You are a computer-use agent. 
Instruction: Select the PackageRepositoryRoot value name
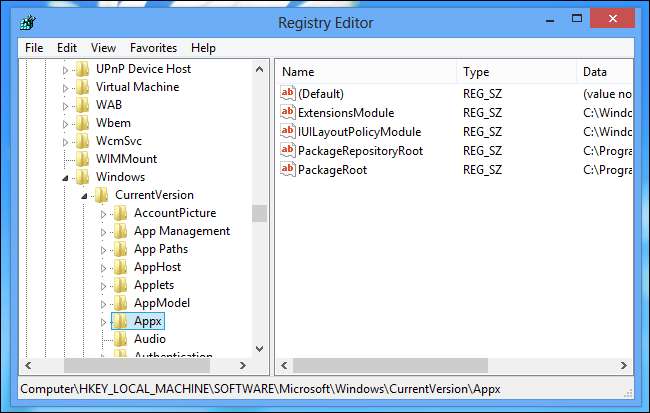[360, 151]
